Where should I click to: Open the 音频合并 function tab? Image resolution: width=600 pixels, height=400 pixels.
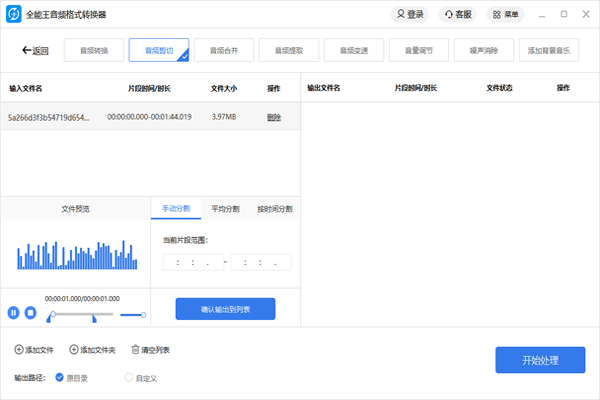224,50
